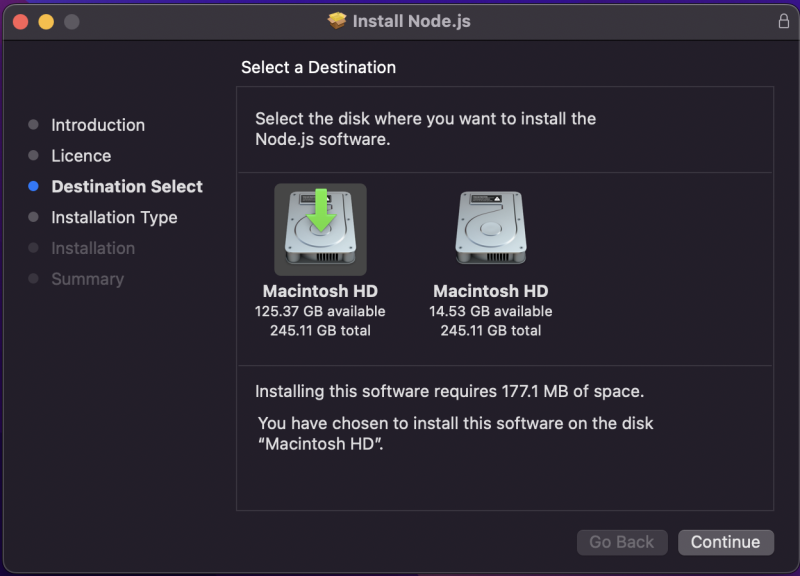
Task: Click the greyed-out Installation step label
Action: pos(93,248)
